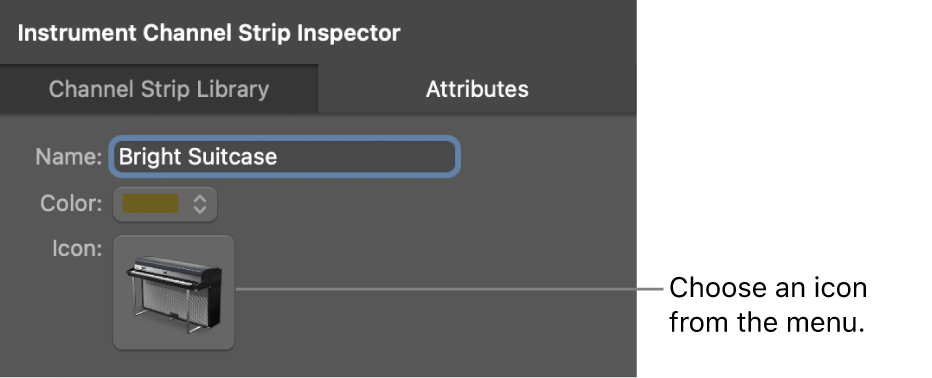The height and width of the screenshot is (378, 932).
Task: Click into the Name text field
Action: 285,157
